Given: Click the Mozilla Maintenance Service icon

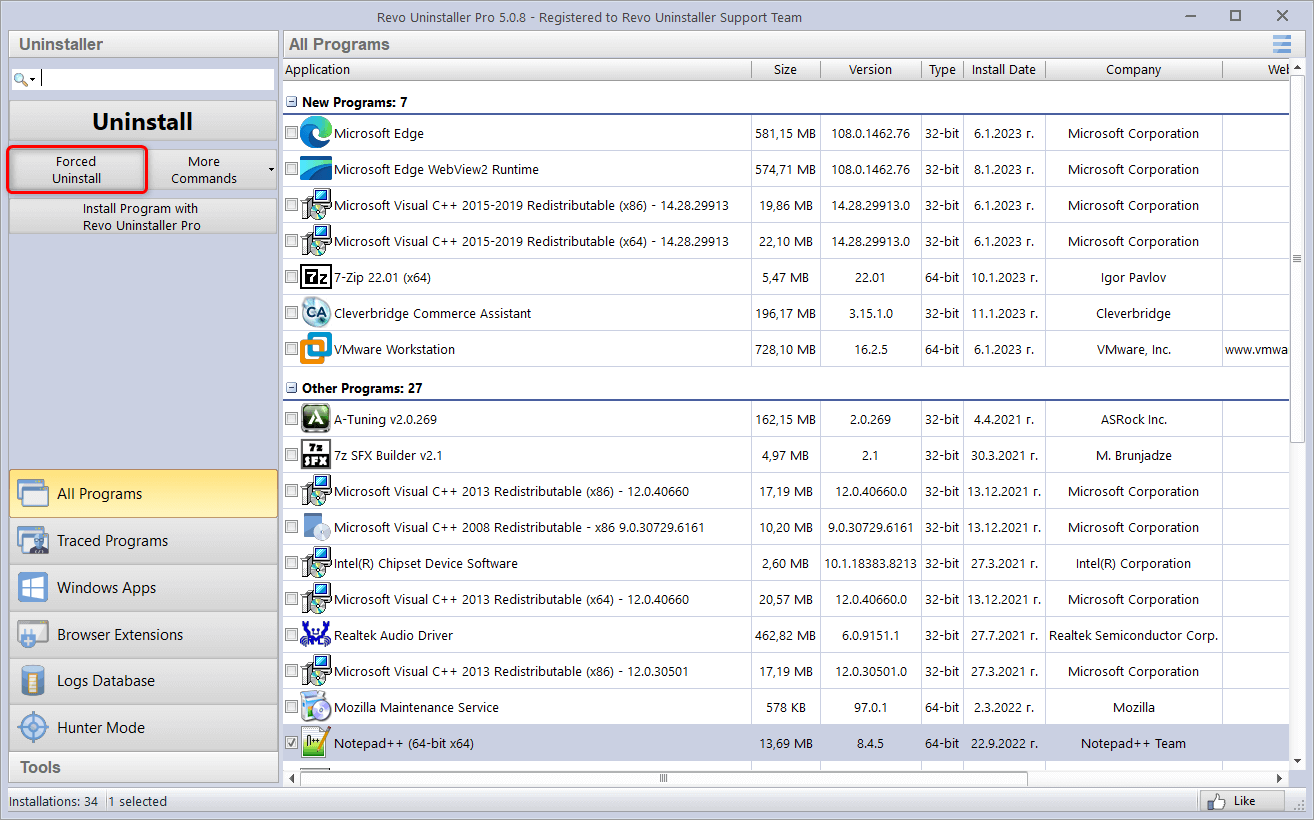Looking at the screenshot, I should (x=316, y=707).
